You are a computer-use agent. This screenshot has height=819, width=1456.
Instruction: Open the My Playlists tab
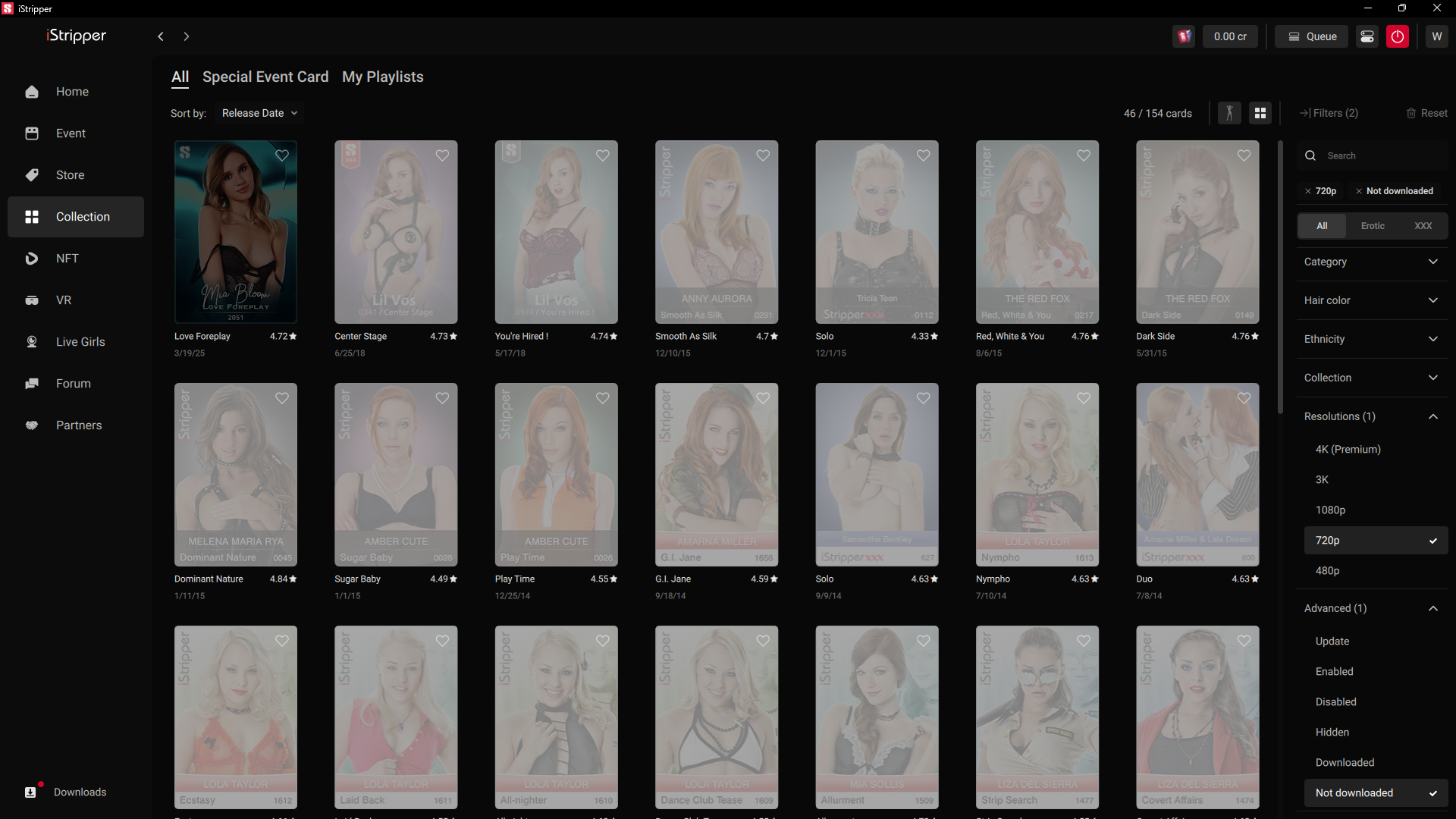[x=382, y=77]
